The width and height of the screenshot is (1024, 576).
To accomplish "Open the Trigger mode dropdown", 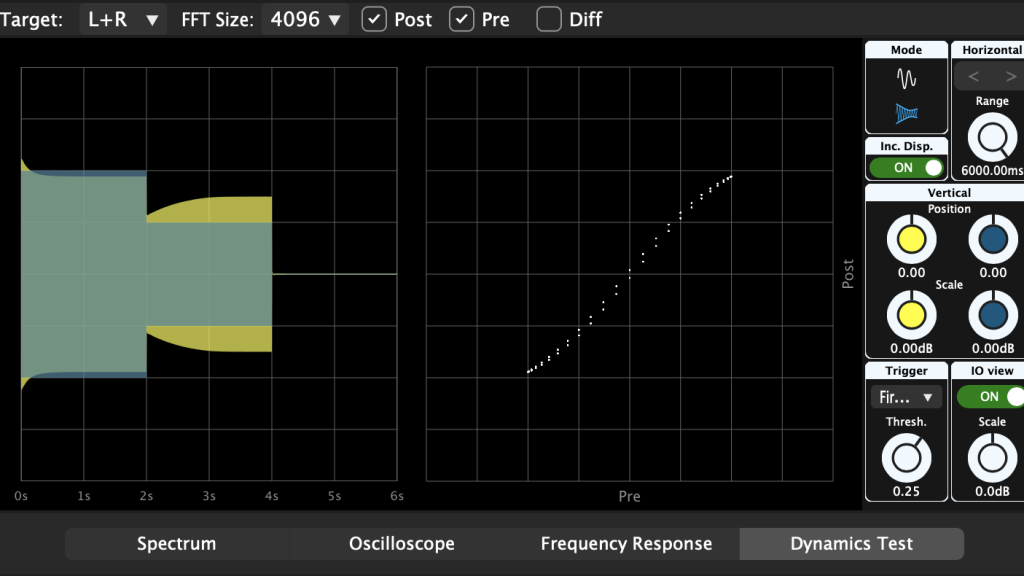I will click(x=906, y=396).
